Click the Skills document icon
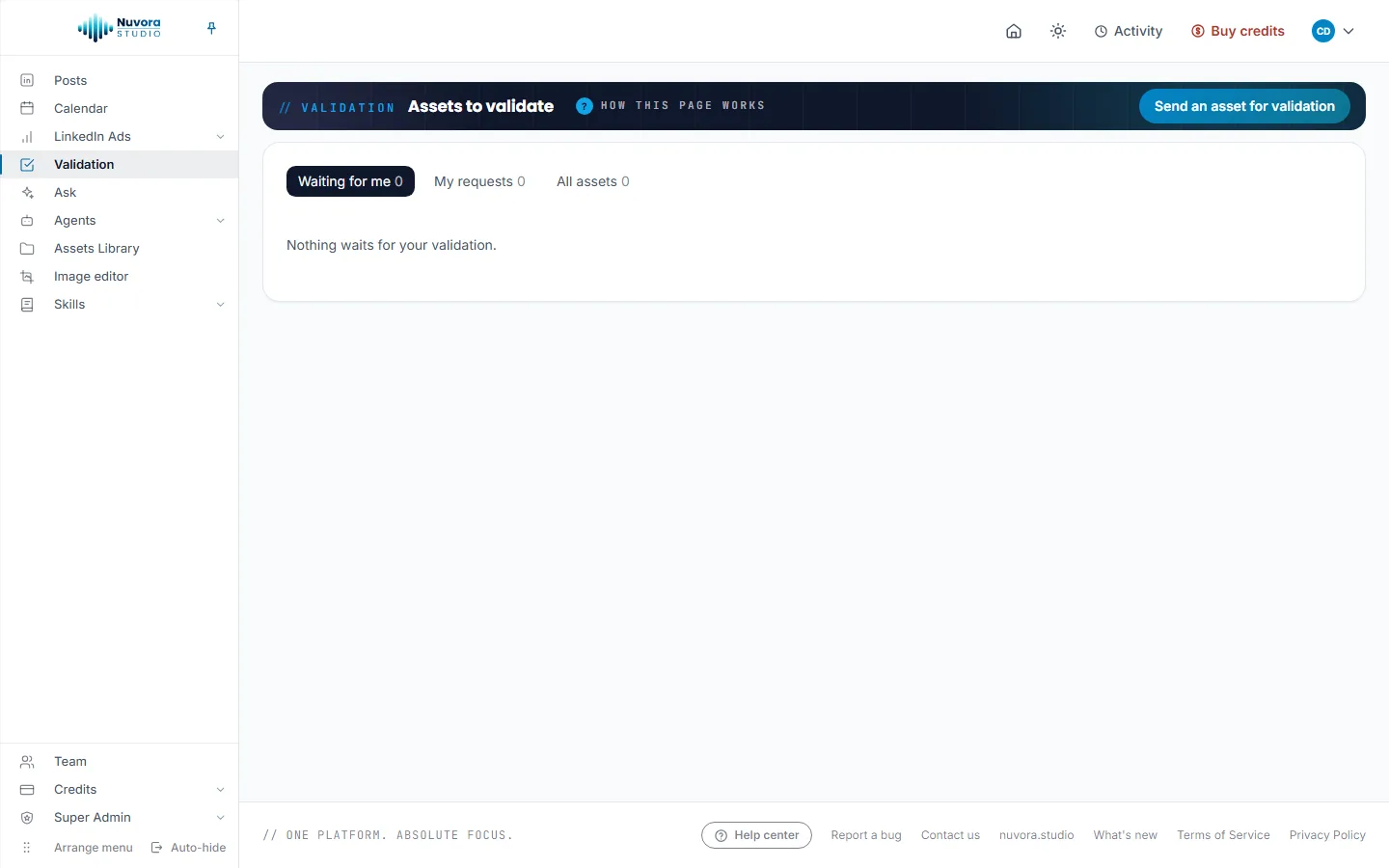 [27, 304]
